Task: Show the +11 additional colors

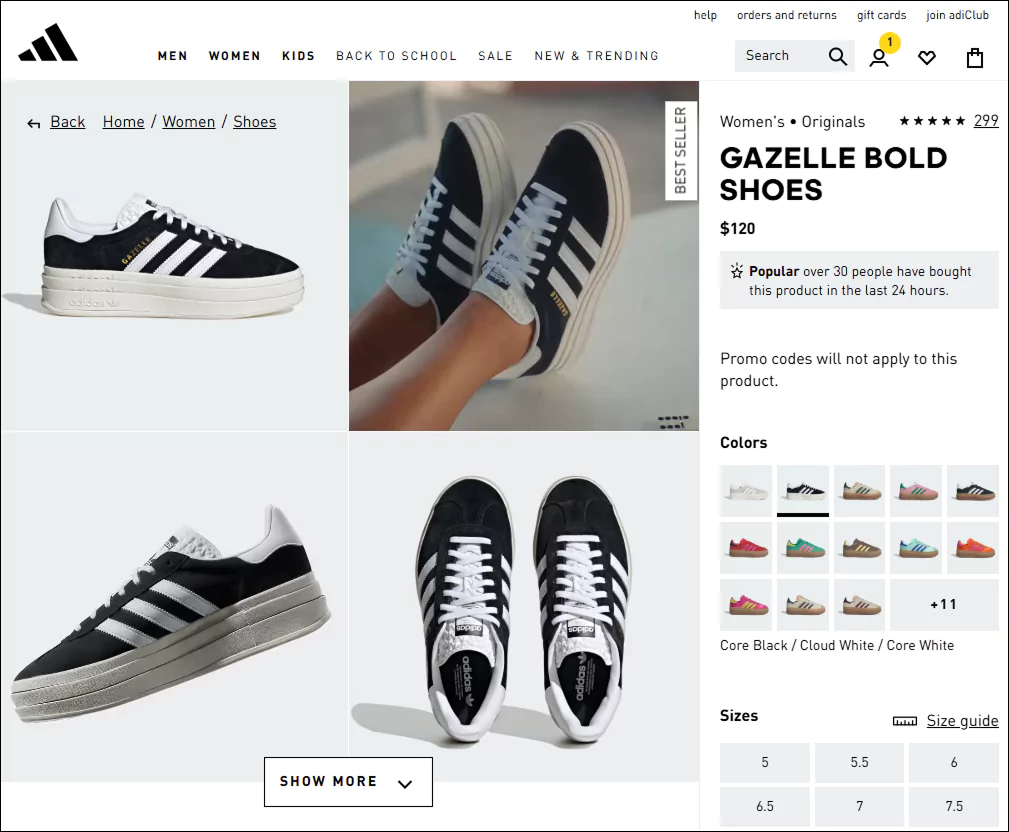Action: 944,605
